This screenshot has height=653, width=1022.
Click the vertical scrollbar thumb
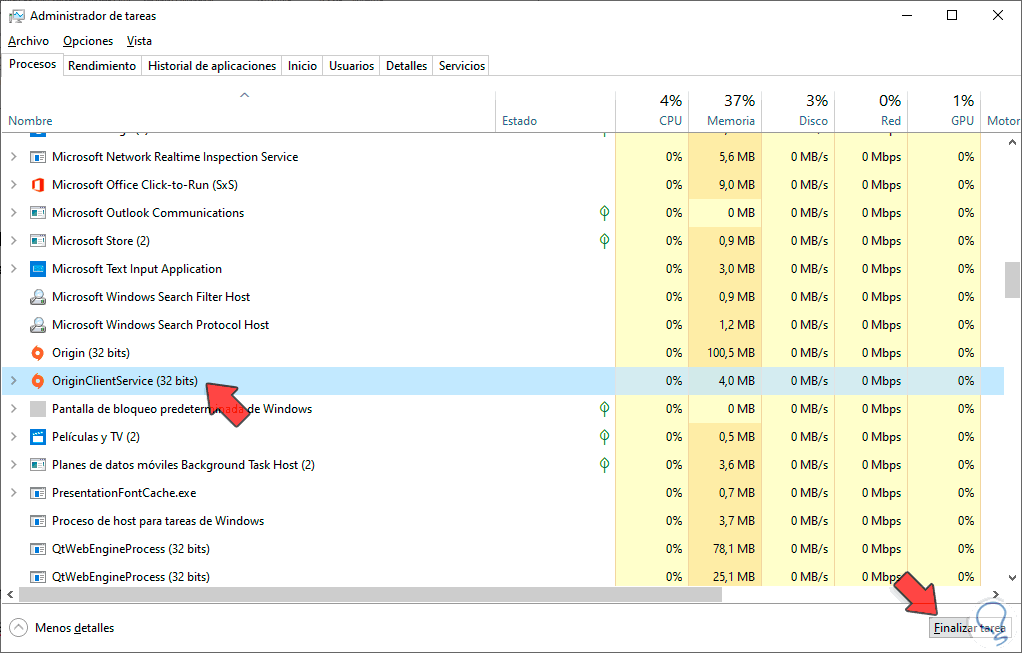tap(1012, 280)
